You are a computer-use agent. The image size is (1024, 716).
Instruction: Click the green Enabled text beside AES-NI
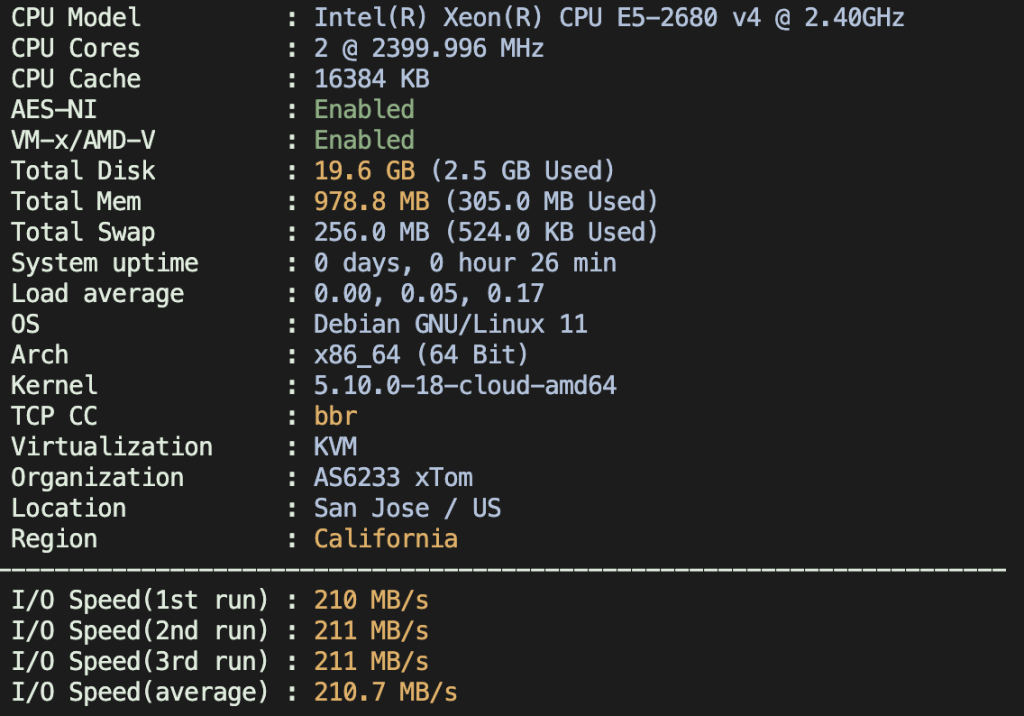click(x=364, y=110)
